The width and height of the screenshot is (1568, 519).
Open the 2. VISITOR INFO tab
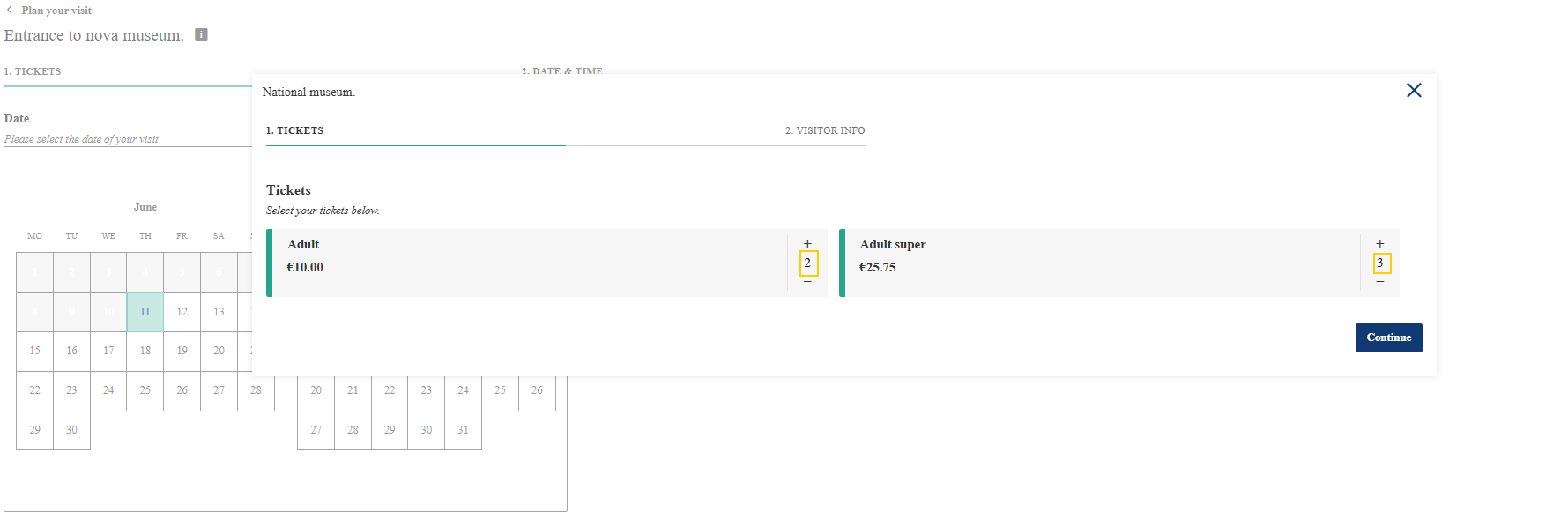click(x=825, y=130)
